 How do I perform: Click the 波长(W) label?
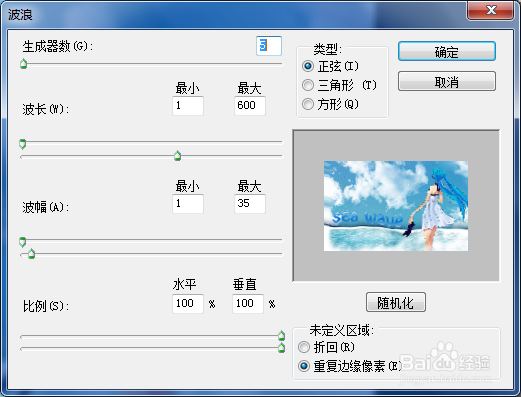(46, 109)
